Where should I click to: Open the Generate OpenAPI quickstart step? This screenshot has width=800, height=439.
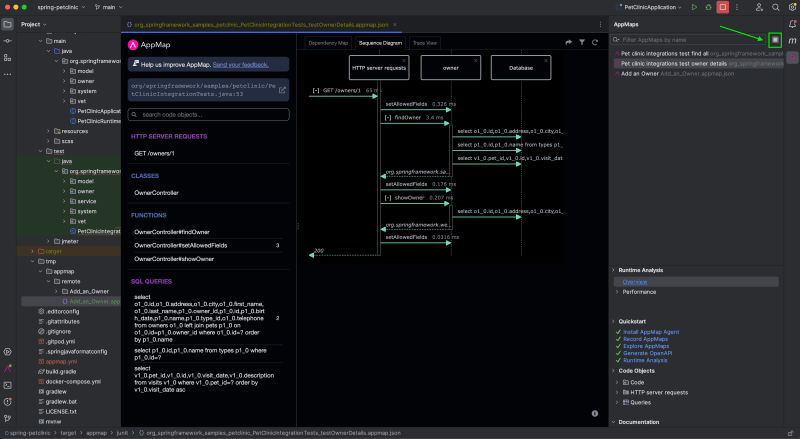[x=647, y=353]
